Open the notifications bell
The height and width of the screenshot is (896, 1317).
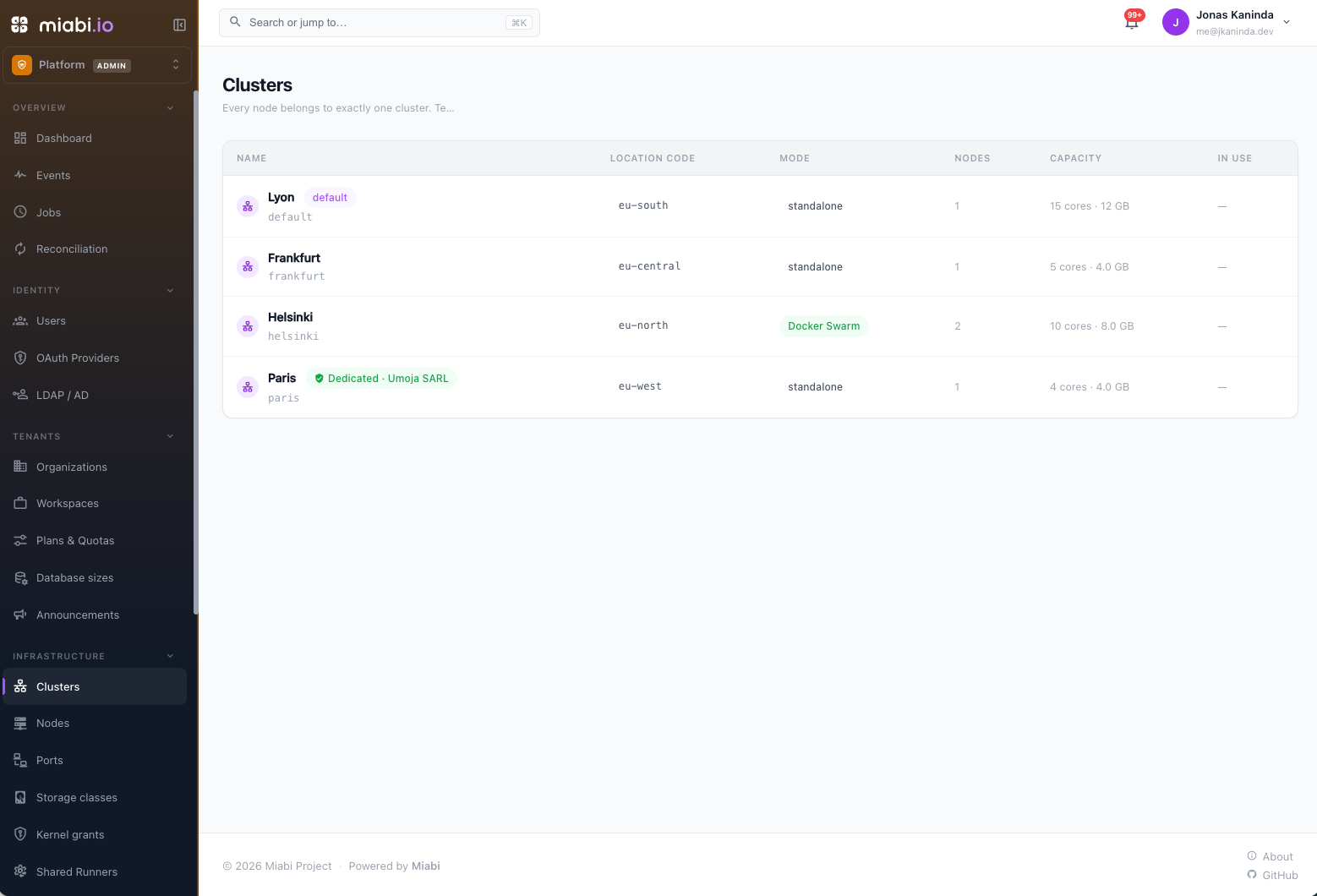pyautogui.click(x=1132, y=22)
